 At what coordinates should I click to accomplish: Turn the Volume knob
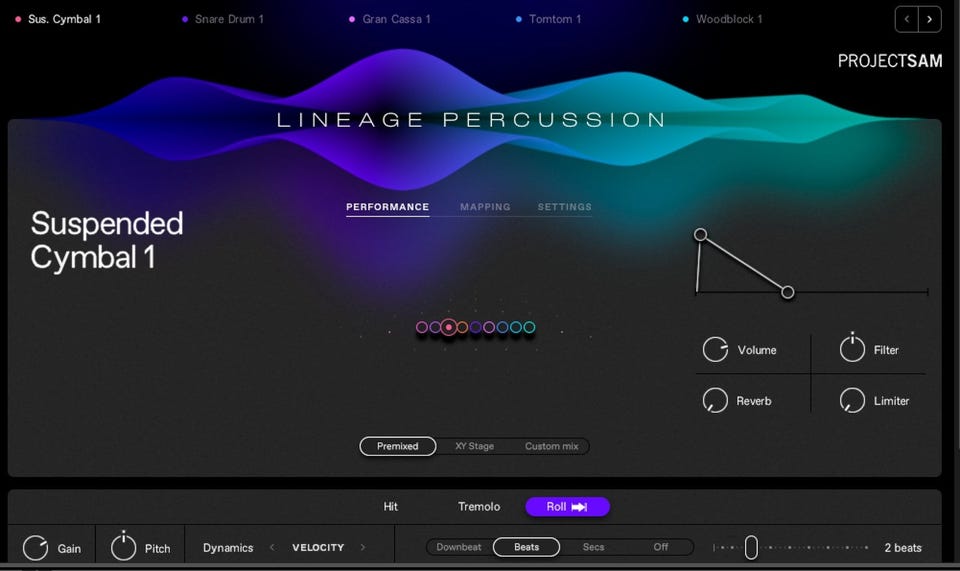(714, 349)
